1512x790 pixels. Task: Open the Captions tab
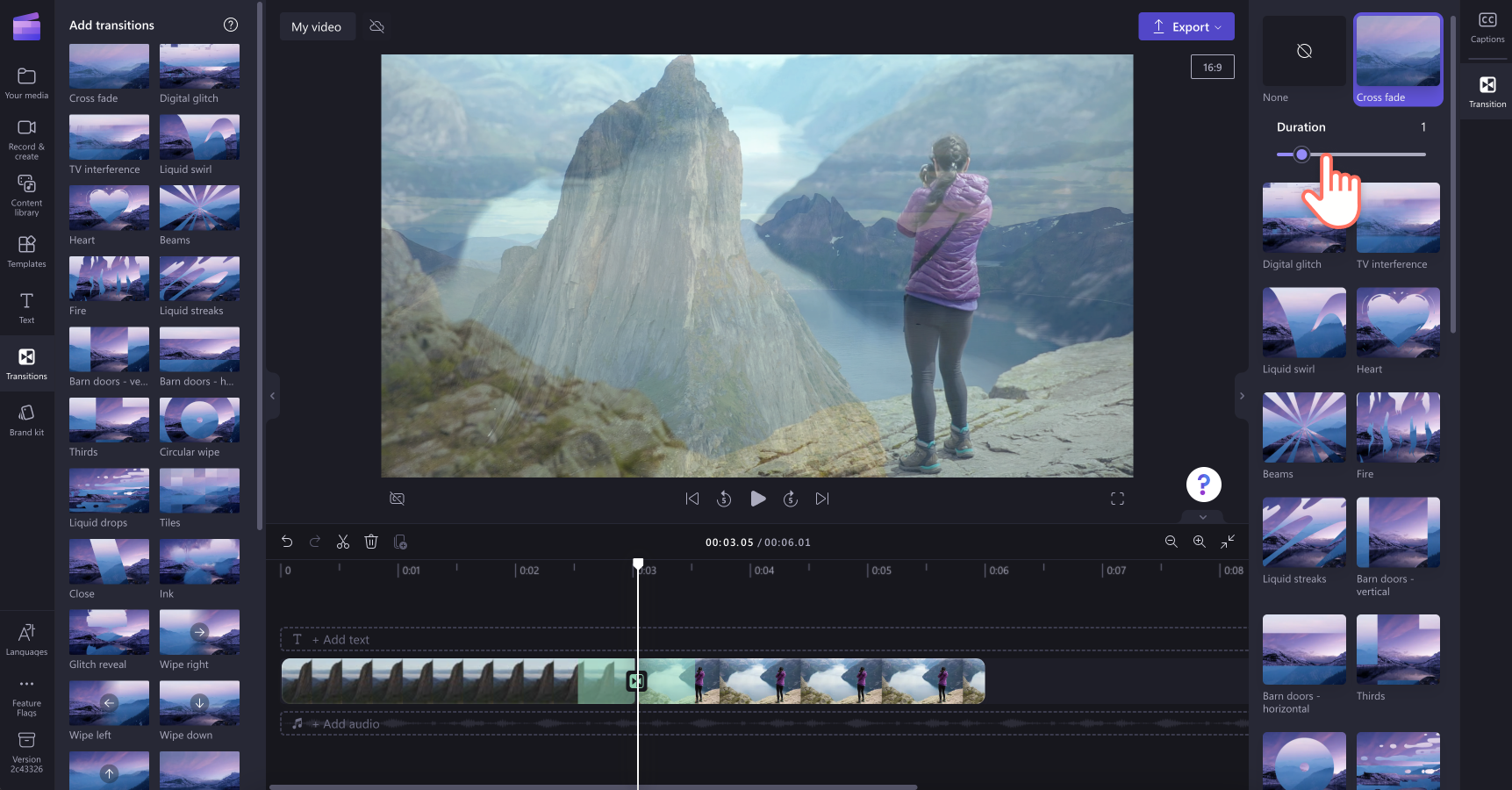pyautogui.click(x=1487, y=28)
